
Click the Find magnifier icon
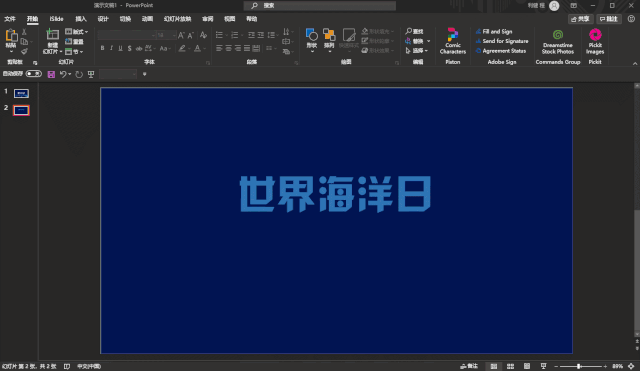coord(409,31)
